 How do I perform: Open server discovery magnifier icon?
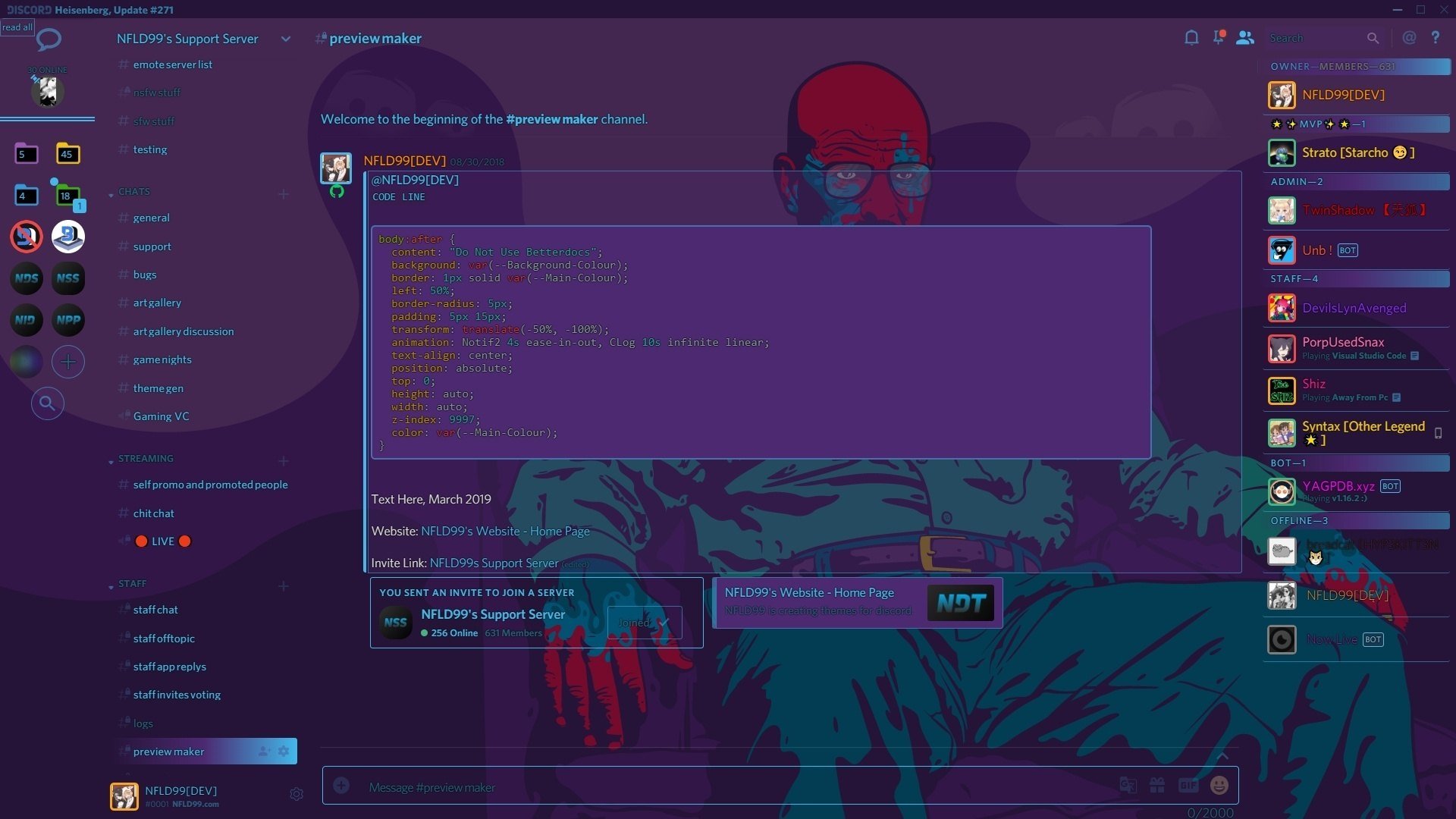(x=47, y=403)
